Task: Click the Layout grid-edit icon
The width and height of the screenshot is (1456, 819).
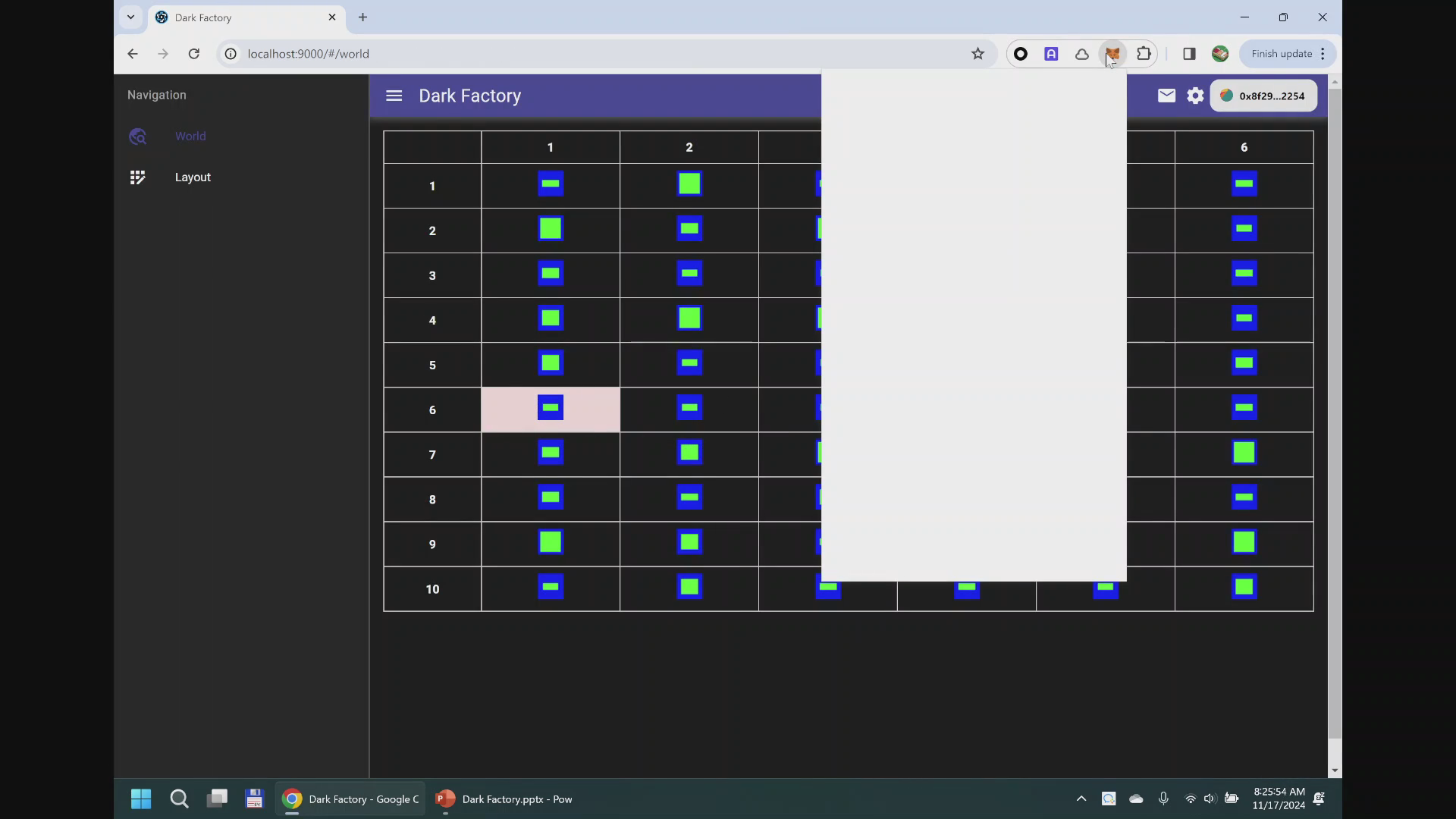Action: coord(137,177)
